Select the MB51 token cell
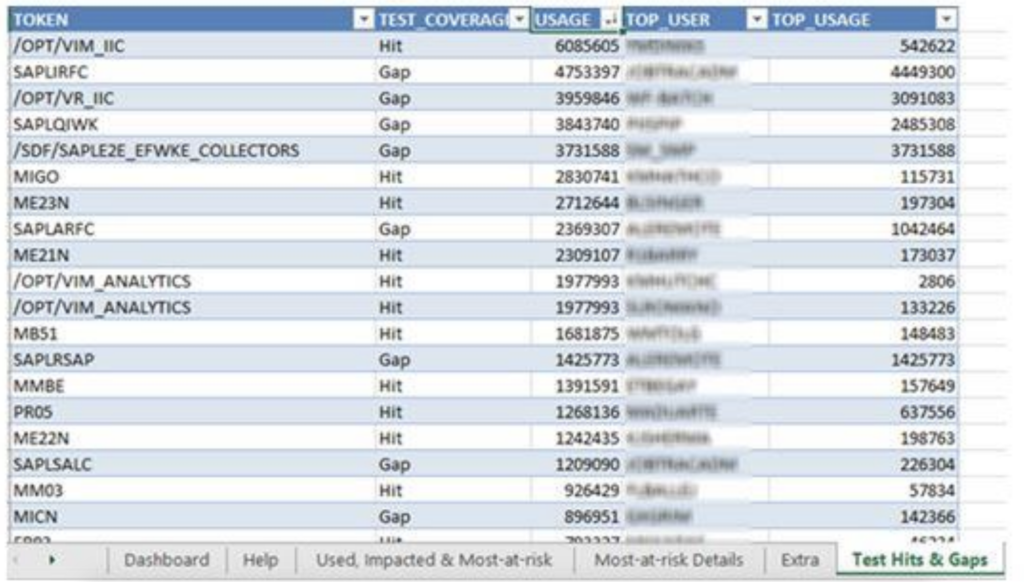1024x582 pixels. tap(192, 333)
